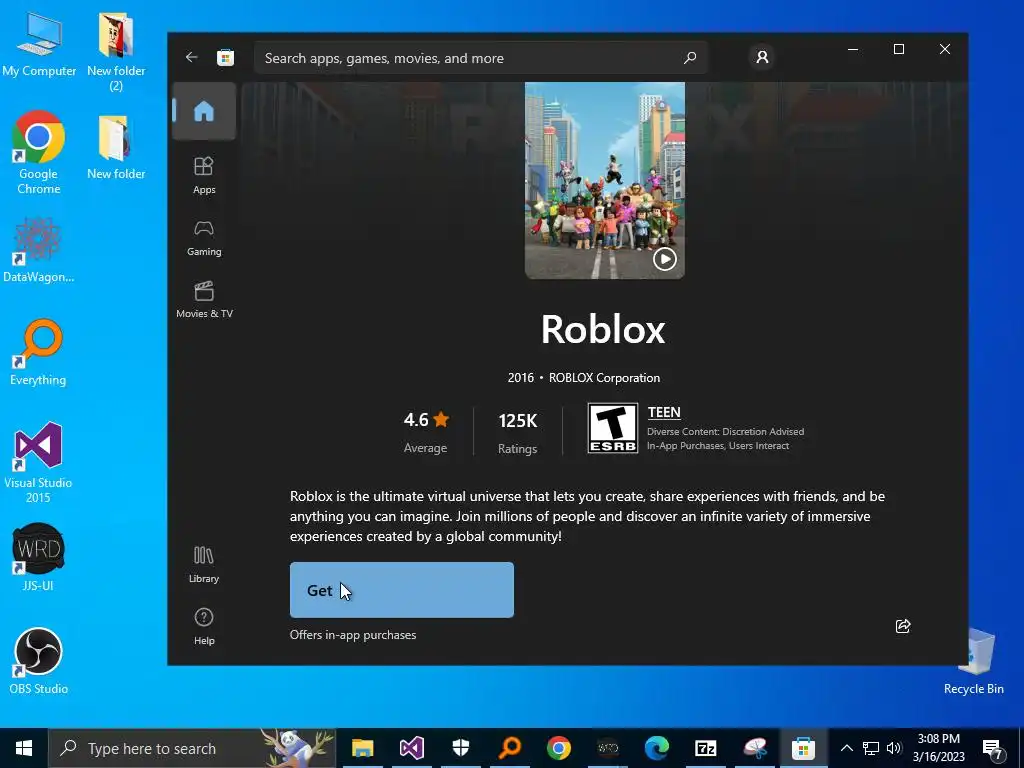
Task: Show hidden system tray icons
Action: click(846, 748)
